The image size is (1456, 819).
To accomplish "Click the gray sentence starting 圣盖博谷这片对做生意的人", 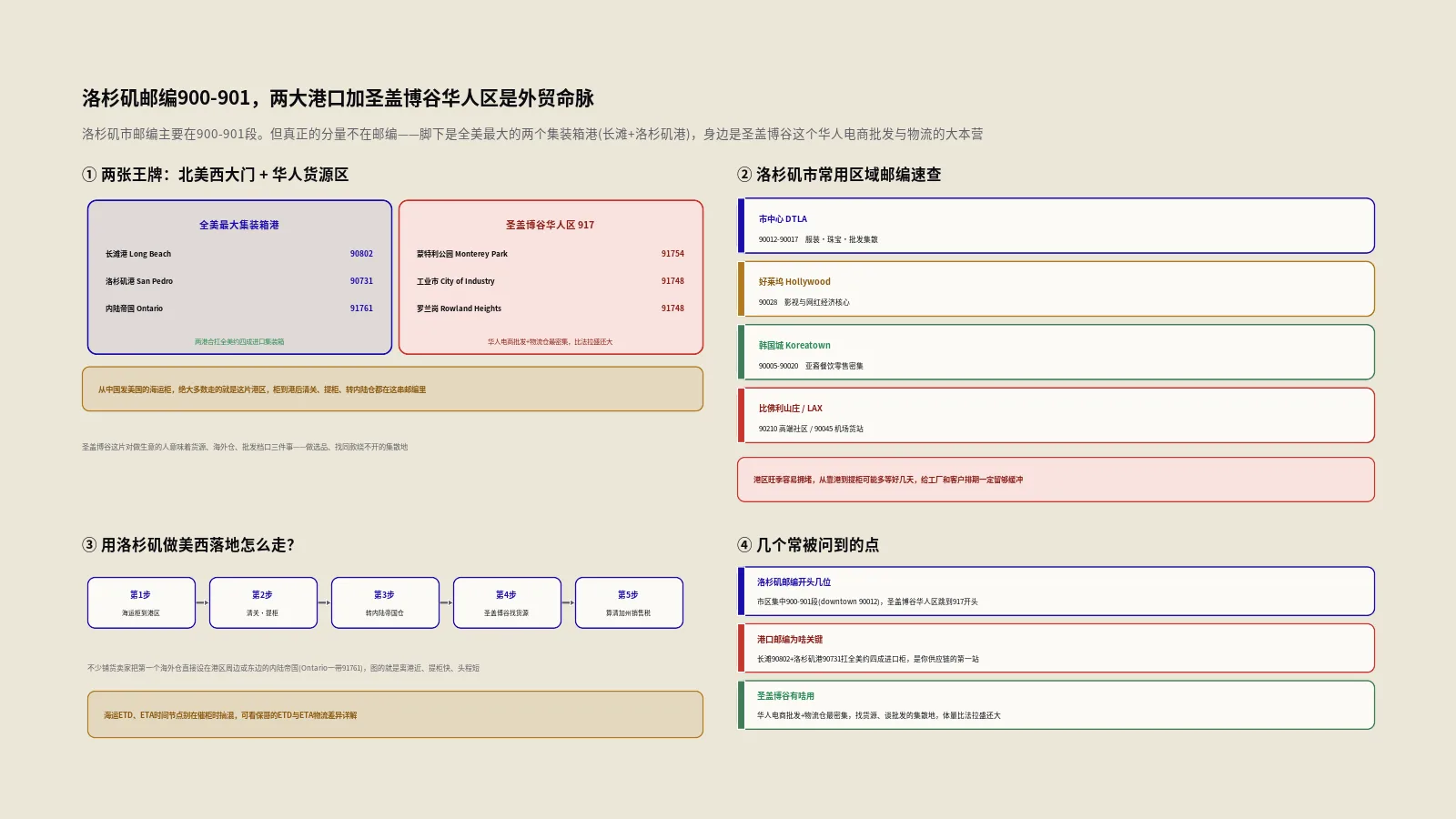I will pyautogui.click(x=245, y=447).
